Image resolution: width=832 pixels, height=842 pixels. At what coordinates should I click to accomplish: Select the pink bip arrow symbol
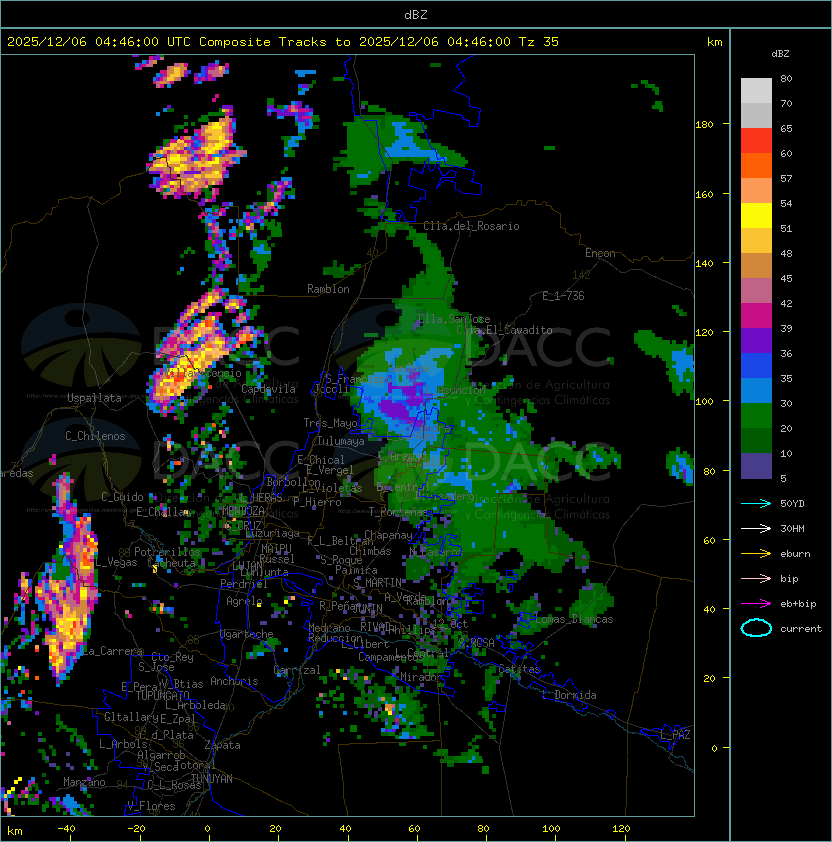757,578
